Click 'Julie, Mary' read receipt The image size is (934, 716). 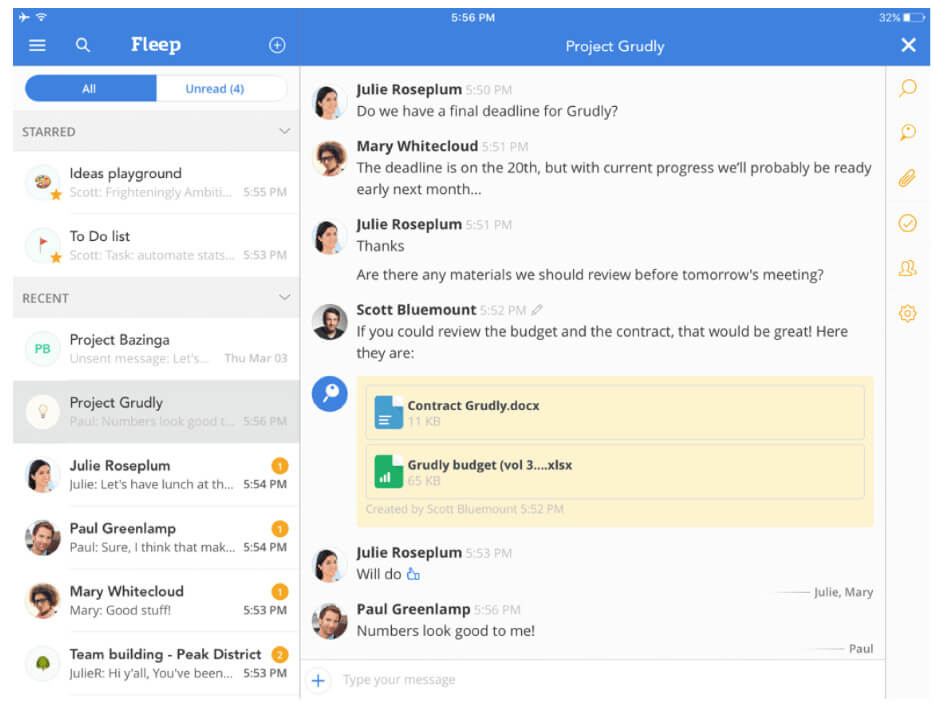[x=843, y=592]
